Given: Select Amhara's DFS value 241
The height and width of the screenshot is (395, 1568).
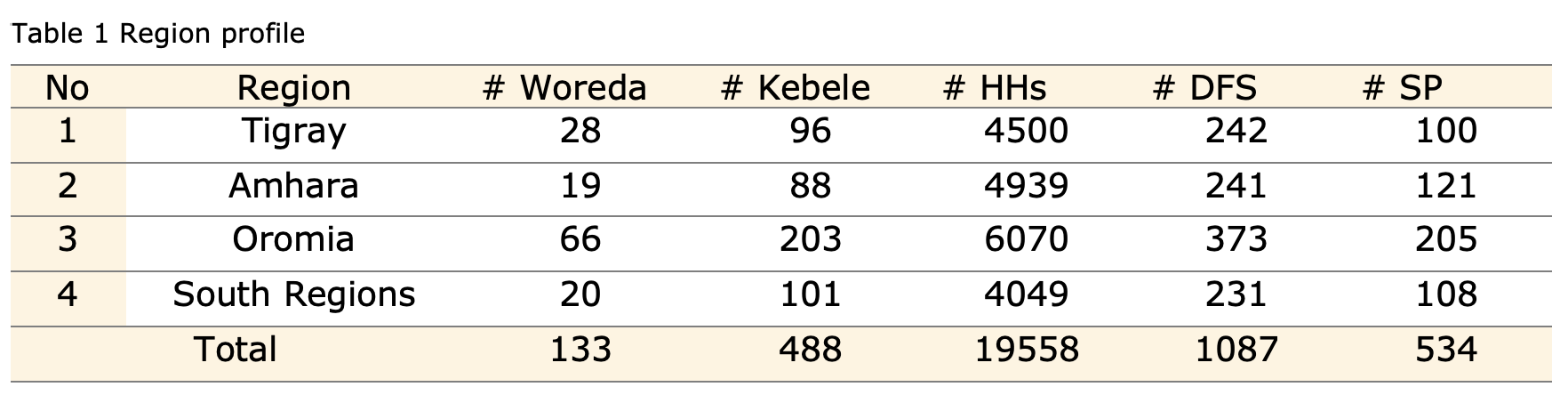Looking at the screenshot, I should (1236, 186).
